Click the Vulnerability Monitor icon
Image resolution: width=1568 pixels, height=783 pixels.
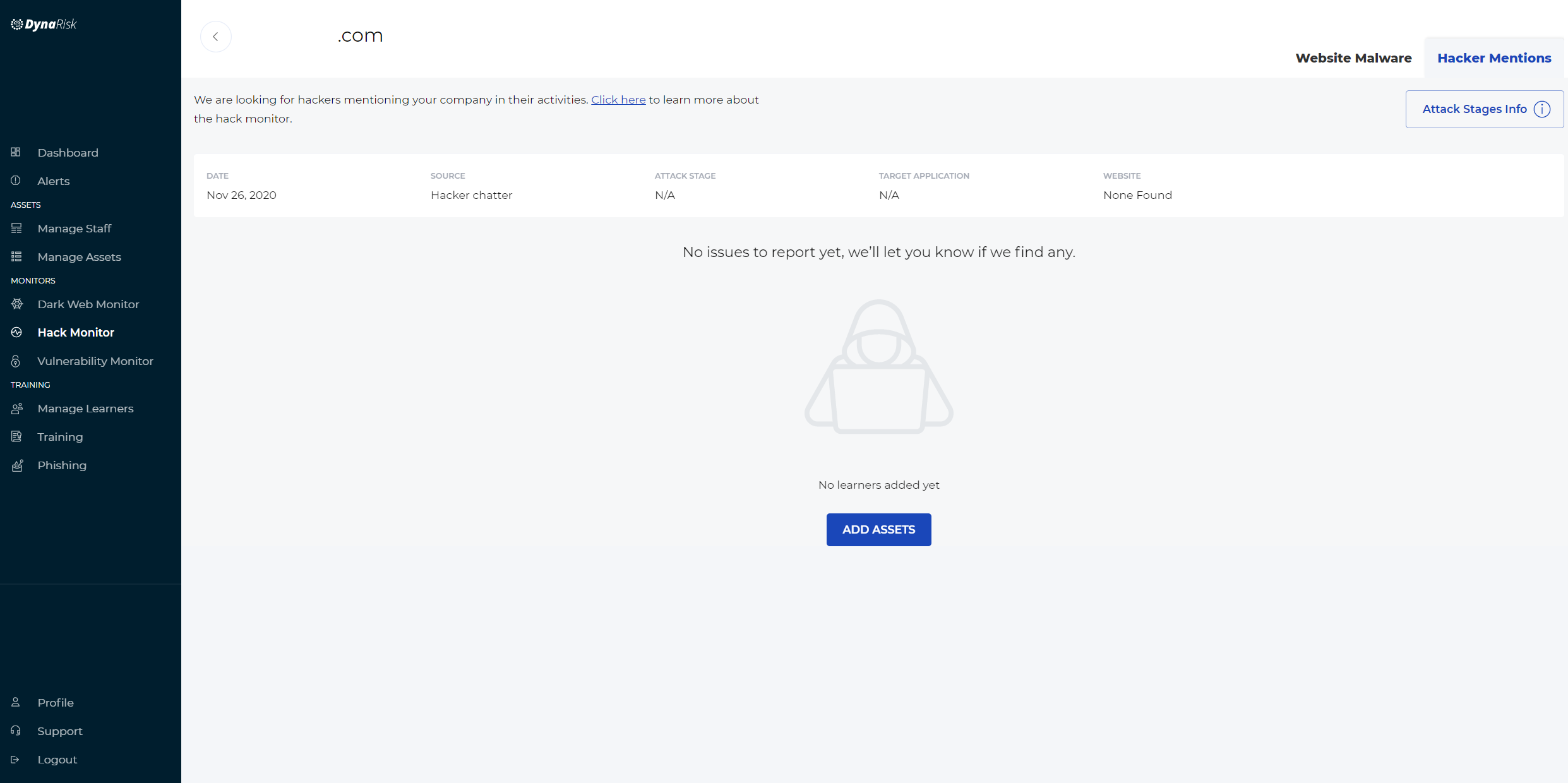click(x=16, y=361)
